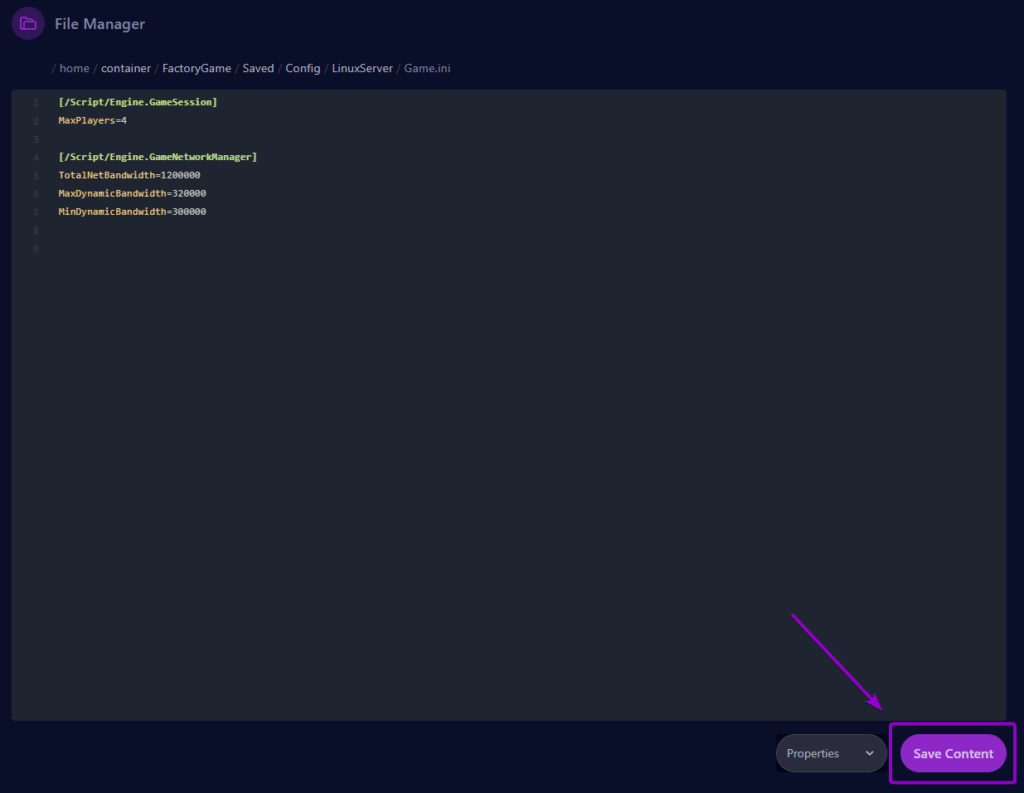Place cursor on TotalNetBandwidth=1200000 line
The image size is (1024, 793).
coord(129,175)
